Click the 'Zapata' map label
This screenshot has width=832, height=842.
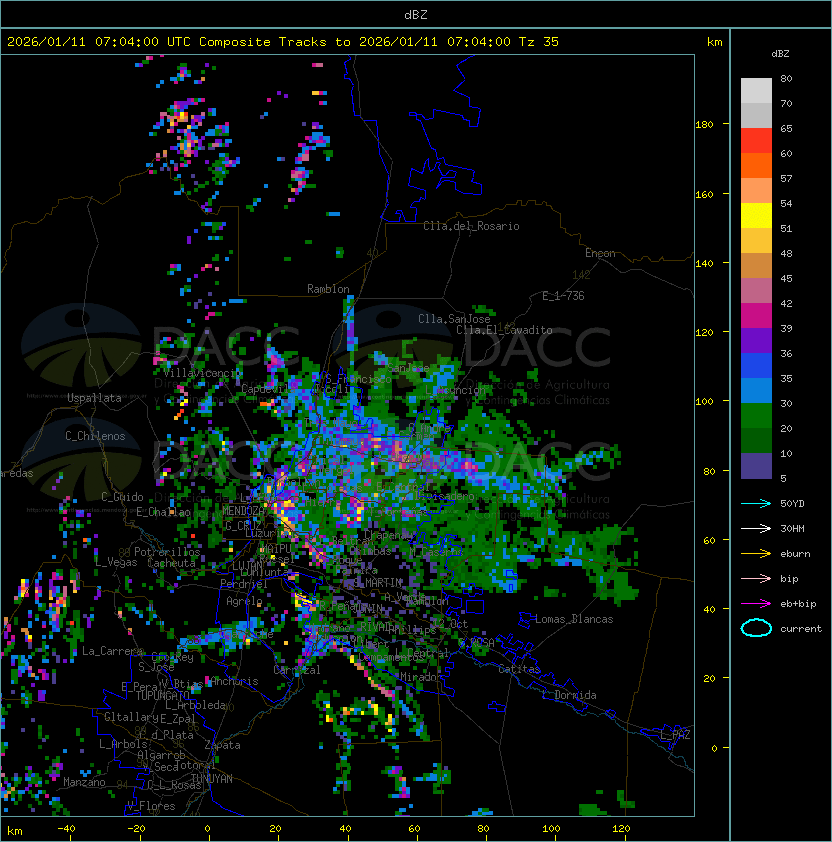[x=222, y=745]
